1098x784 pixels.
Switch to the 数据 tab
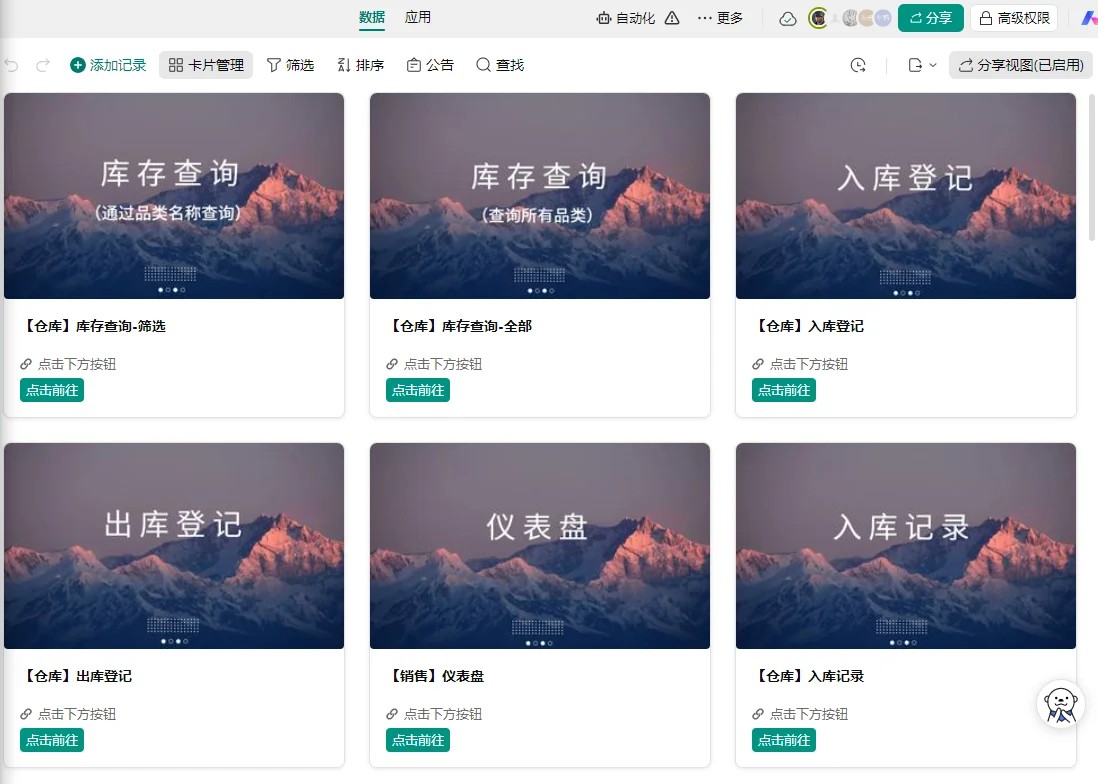point(372,18)
